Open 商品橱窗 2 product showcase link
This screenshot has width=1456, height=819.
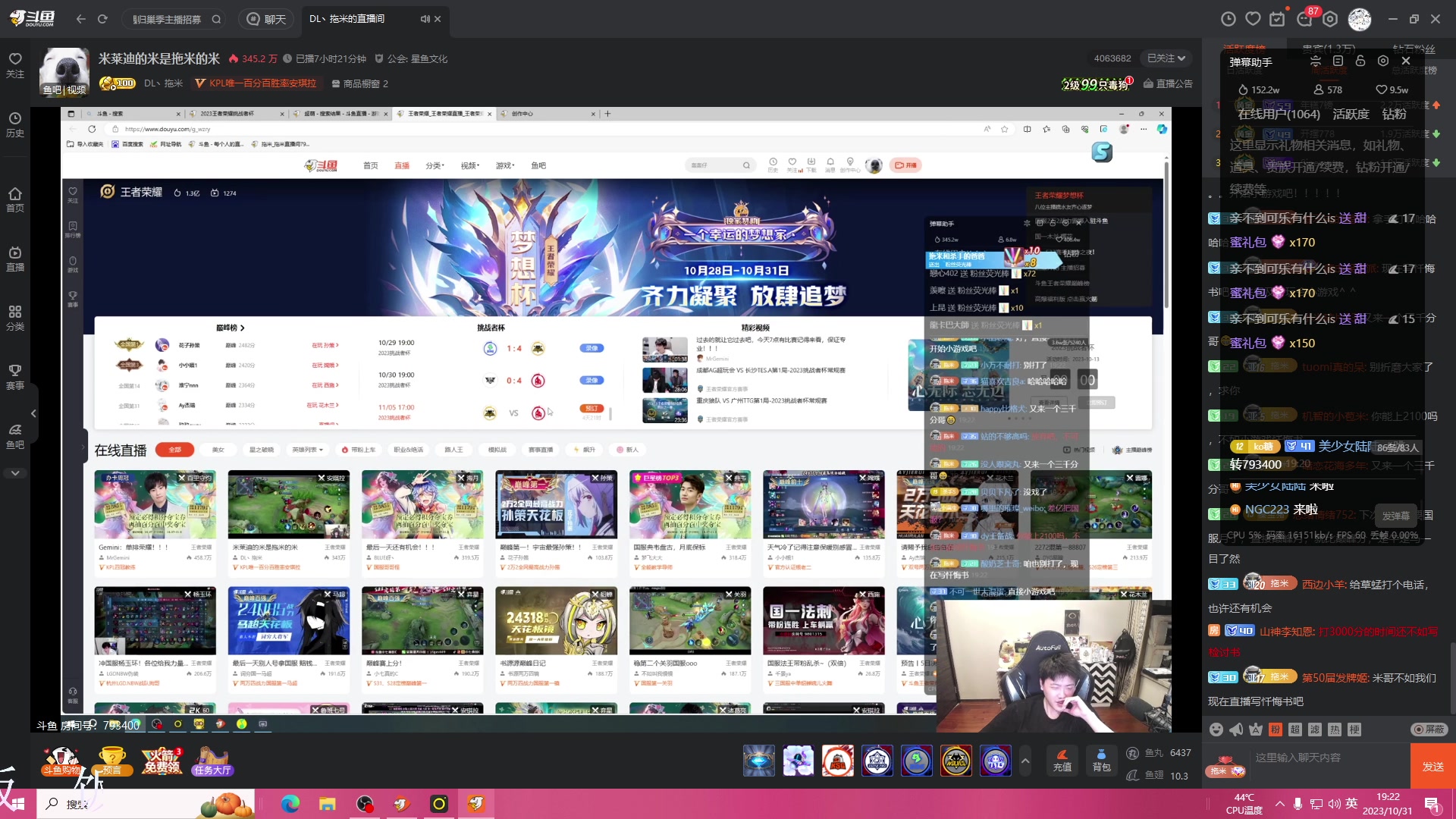(360, 83)
